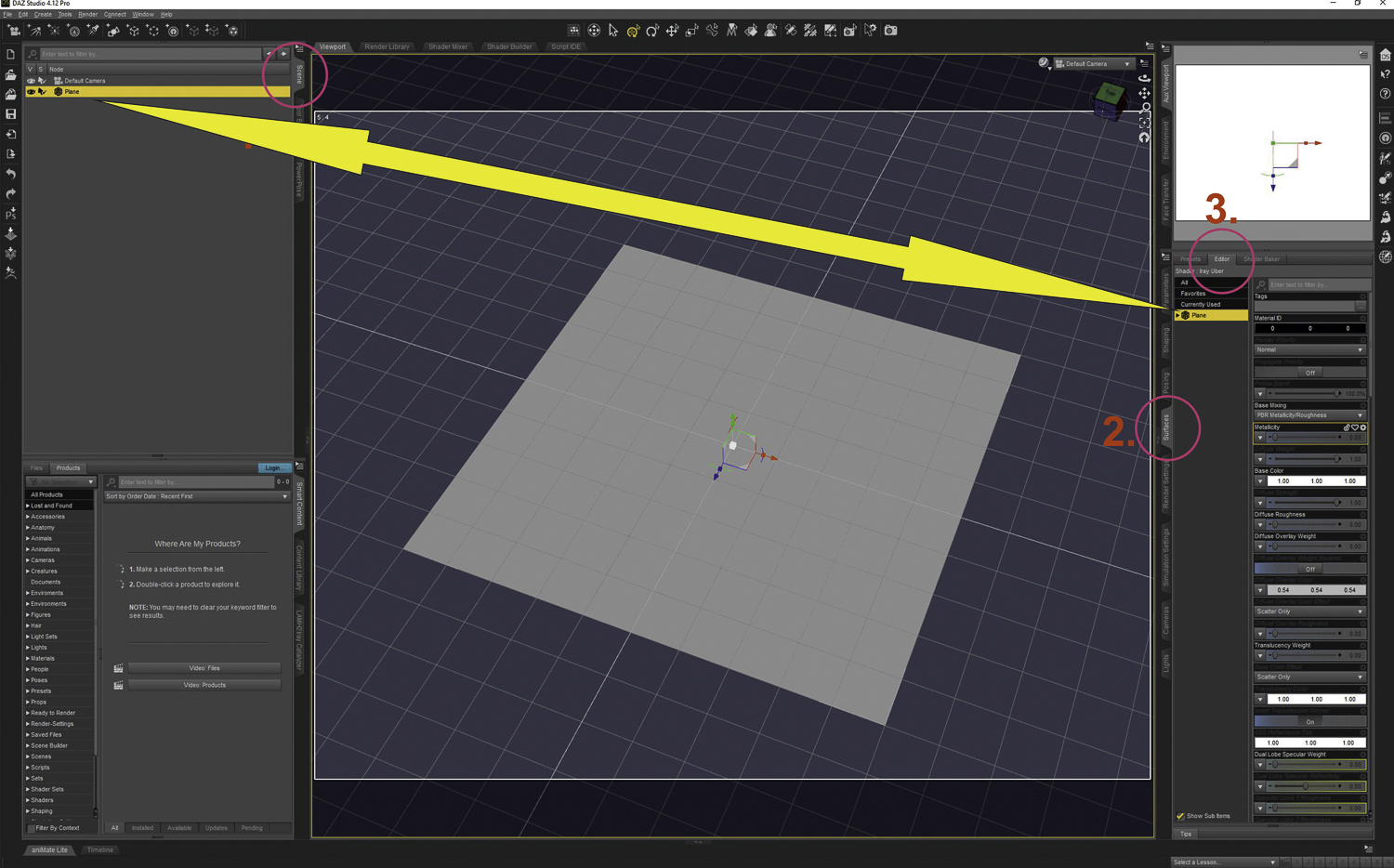Toggle visibility eye for Default Camera
Image resolution: width=1394 pixels, height=868 pixels.
click(31, 81)
